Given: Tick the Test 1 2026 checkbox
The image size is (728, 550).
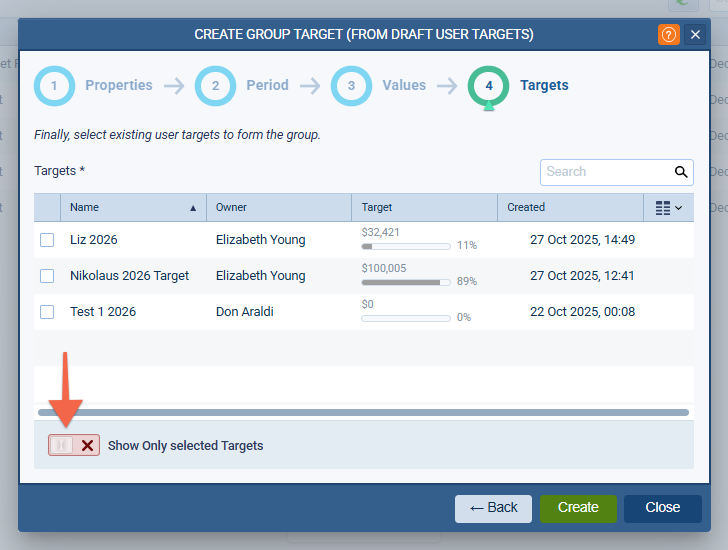Looking at the screenshot, I should 47,312.
